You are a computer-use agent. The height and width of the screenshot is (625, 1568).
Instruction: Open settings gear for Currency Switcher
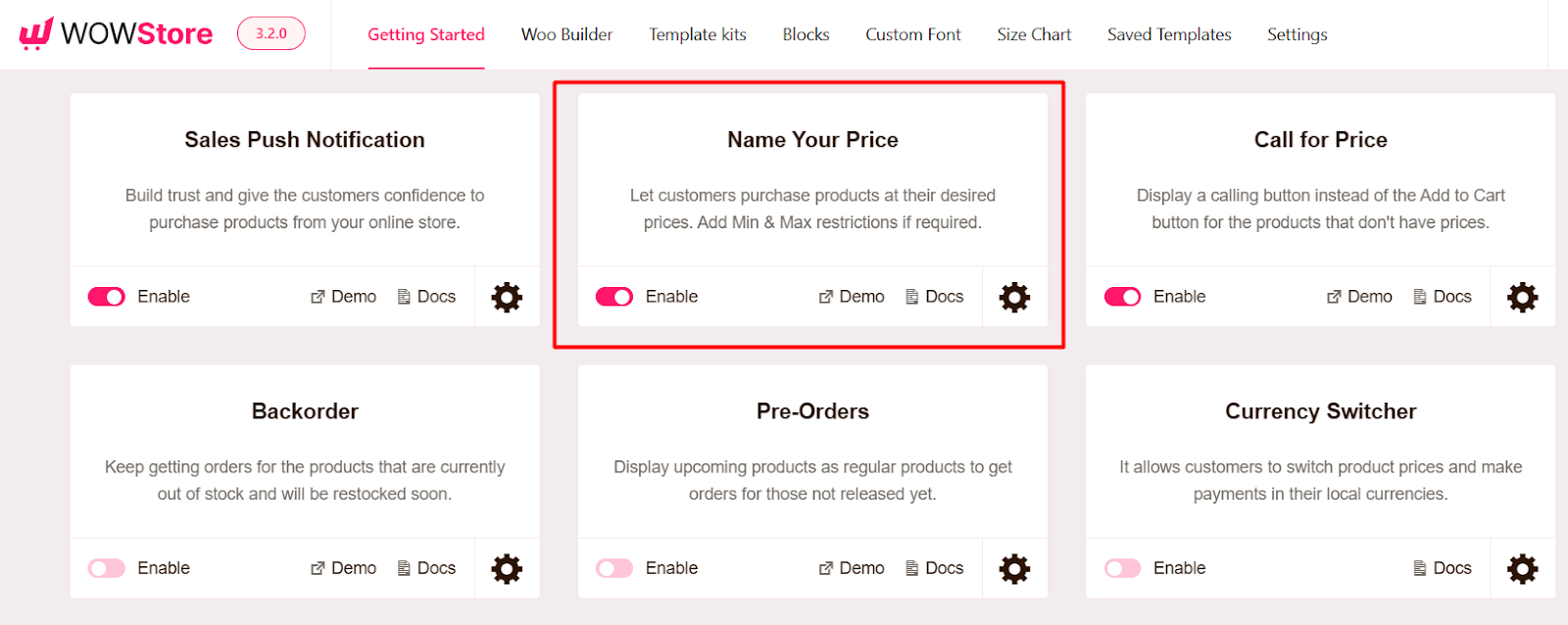point(1522,568)
